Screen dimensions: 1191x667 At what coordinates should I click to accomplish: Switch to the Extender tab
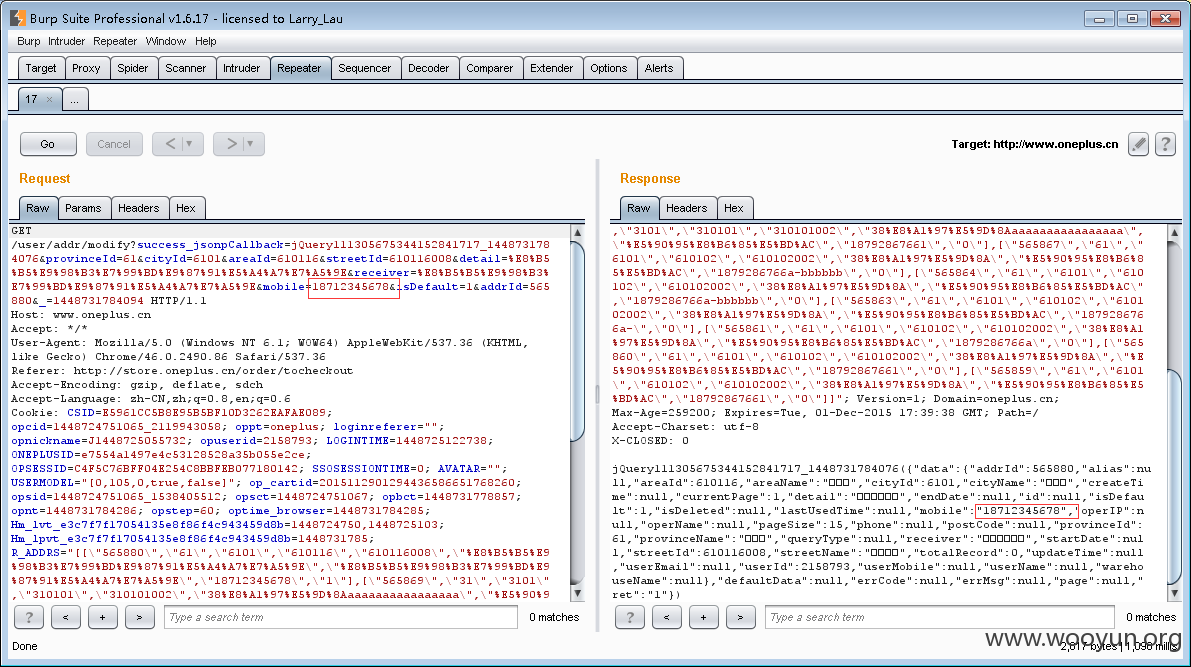tap(551, 68)
